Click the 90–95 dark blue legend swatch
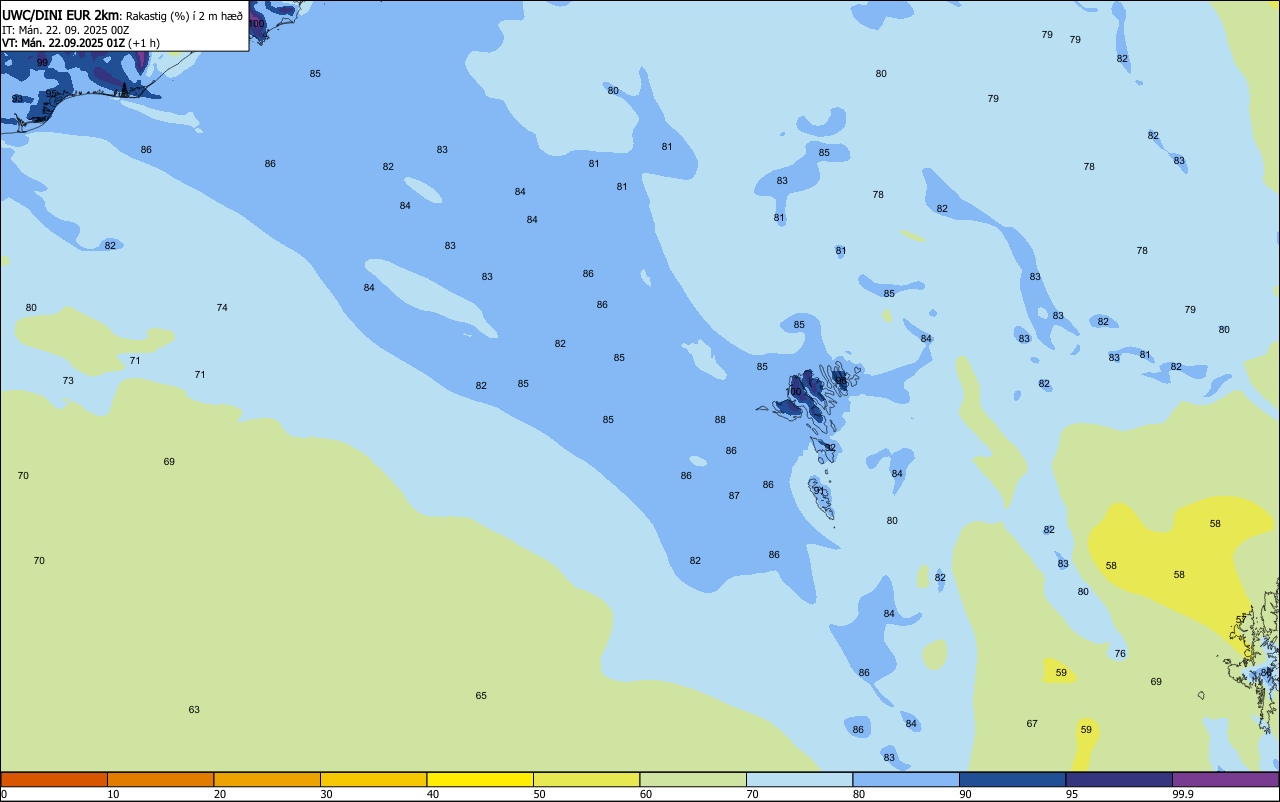 pyautogui.click(x=1012, y=779)
